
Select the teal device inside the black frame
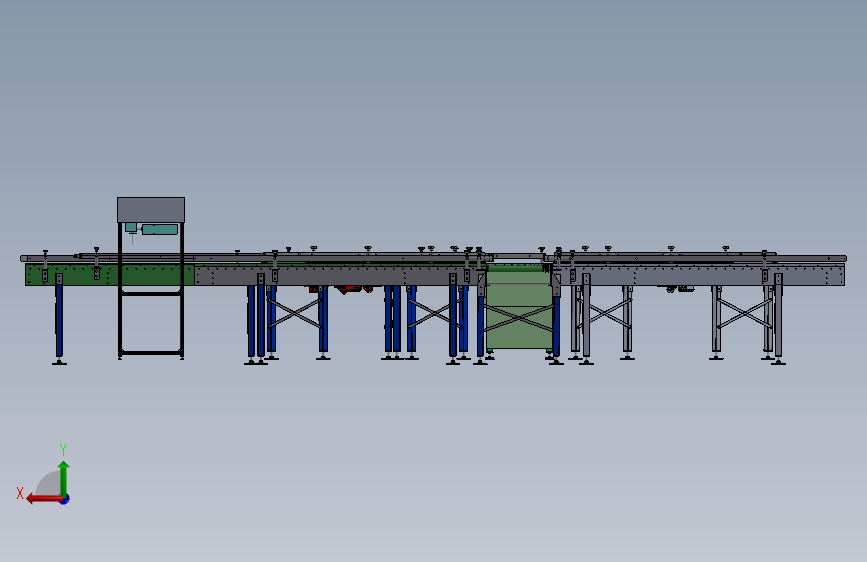coord(160,229)
